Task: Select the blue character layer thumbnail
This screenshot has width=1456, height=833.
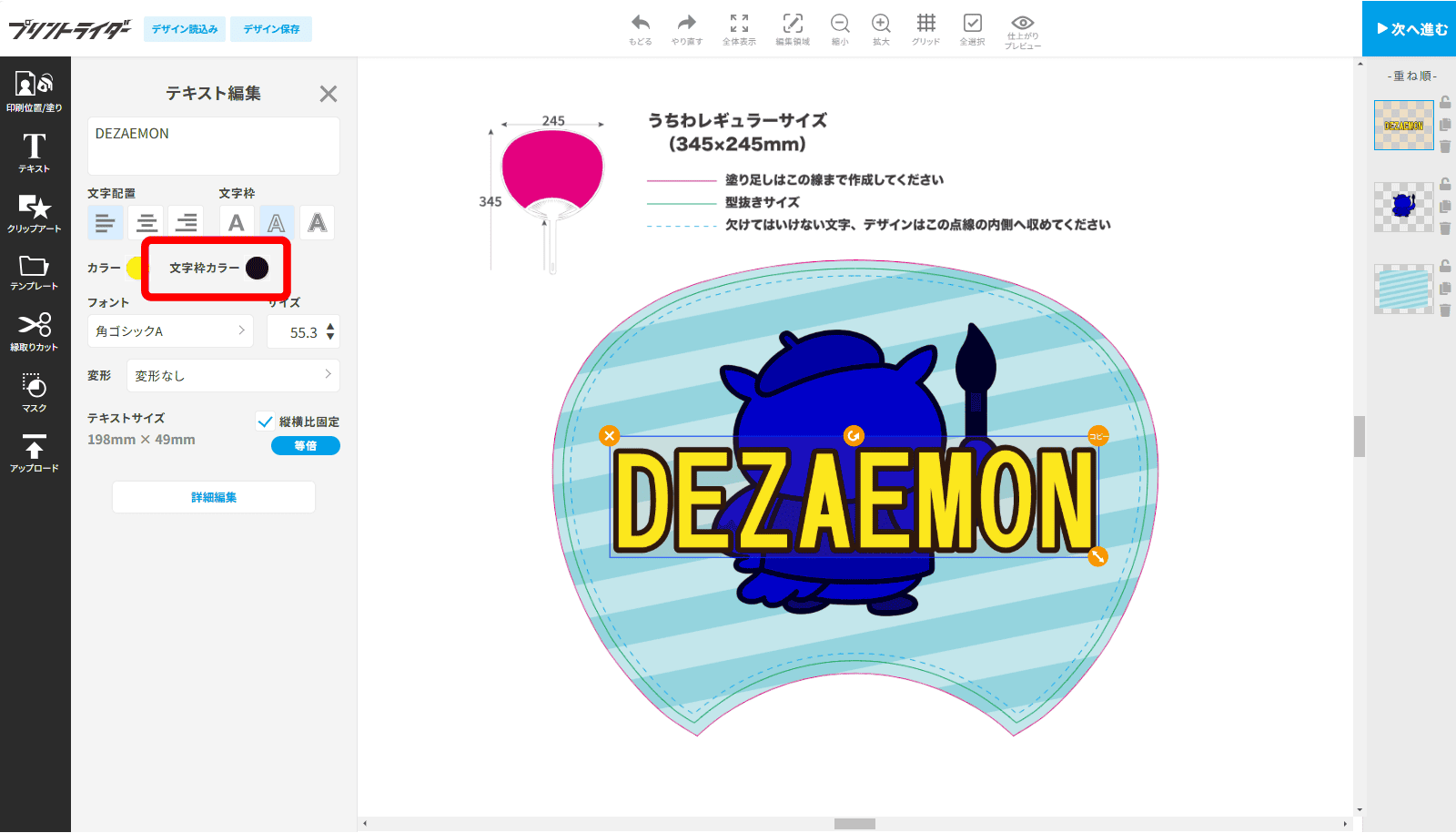Action: 1404,207
